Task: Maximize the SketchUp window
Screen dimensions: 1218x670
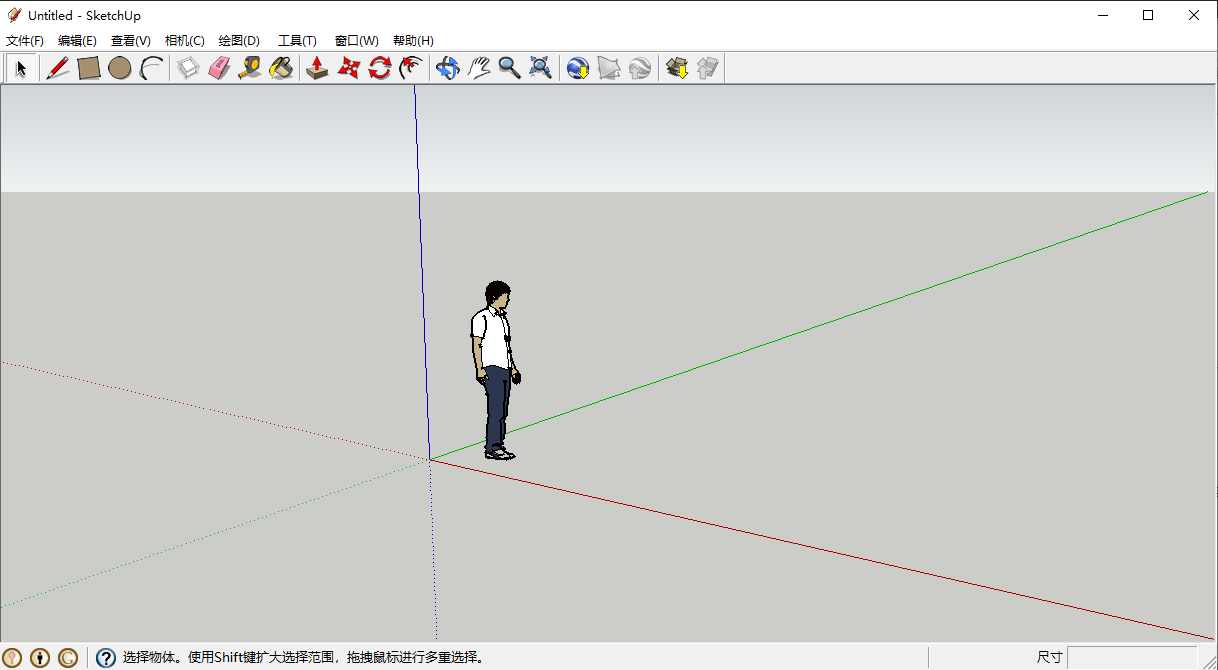Action: [1148, 15]
